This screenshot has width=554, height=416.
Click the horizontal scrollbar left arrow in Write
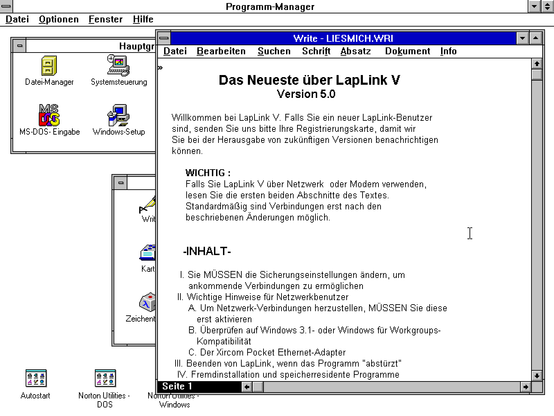[247, 387]
